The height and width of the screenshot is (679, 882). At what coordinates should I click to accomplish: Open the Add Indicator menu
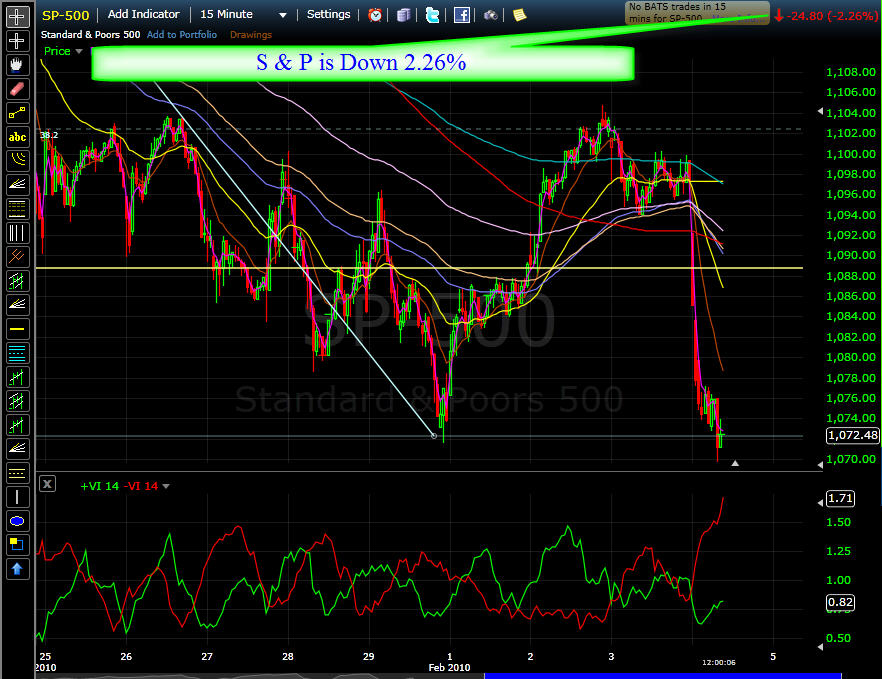143,15
